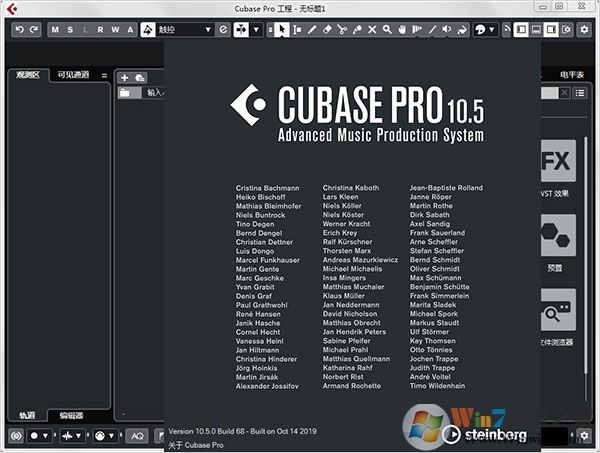Open VST Effects FX media tile
This screenshot has height=453, width=600.
(x=558, y=161)
